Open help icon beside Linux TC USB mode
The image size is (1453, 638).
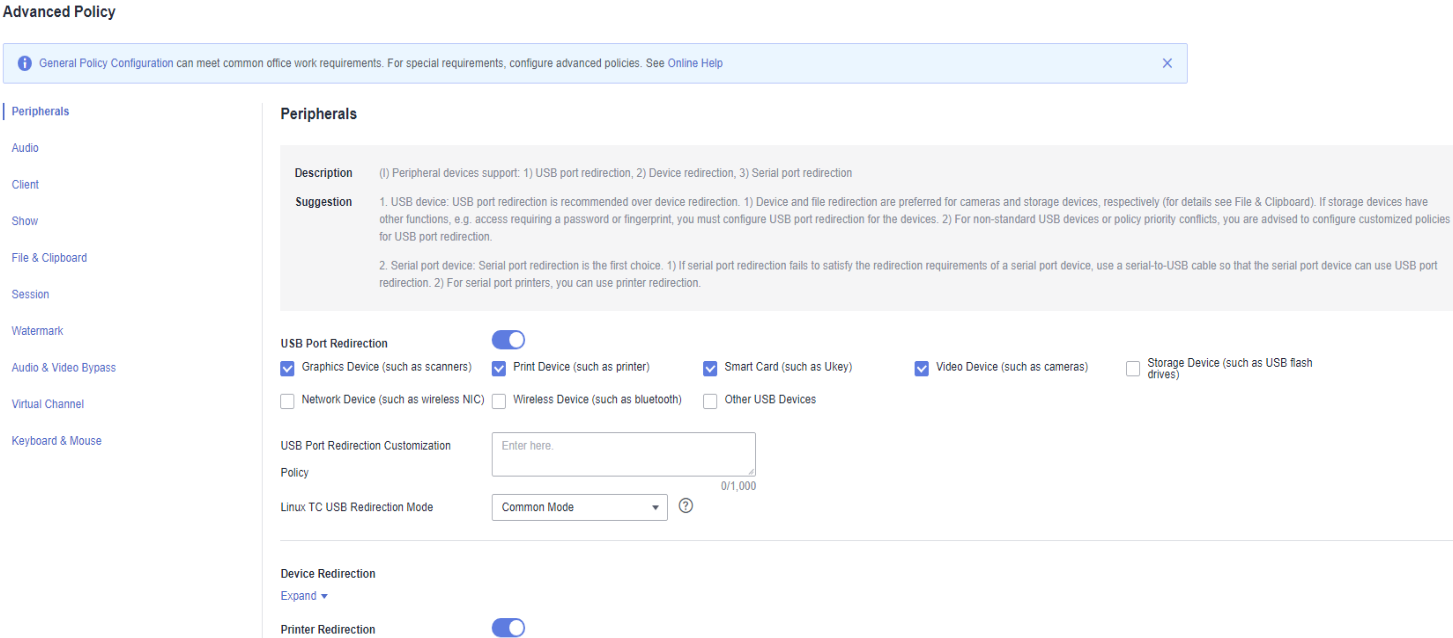coord(686,506)
